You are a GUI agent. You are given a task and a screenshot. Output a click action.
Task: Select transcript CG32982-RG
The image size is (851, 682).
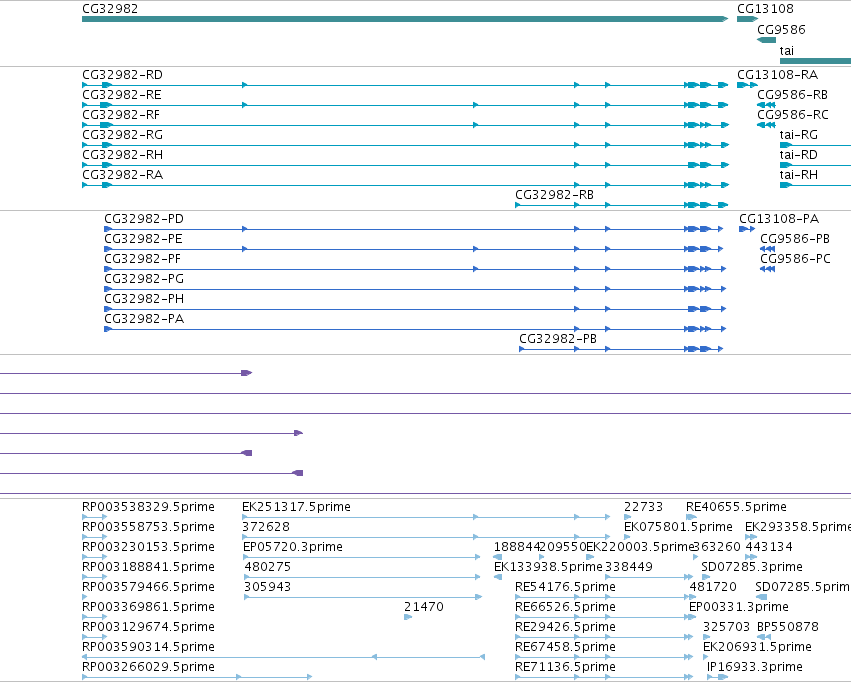pyautogui.click(x=405, y=145)
